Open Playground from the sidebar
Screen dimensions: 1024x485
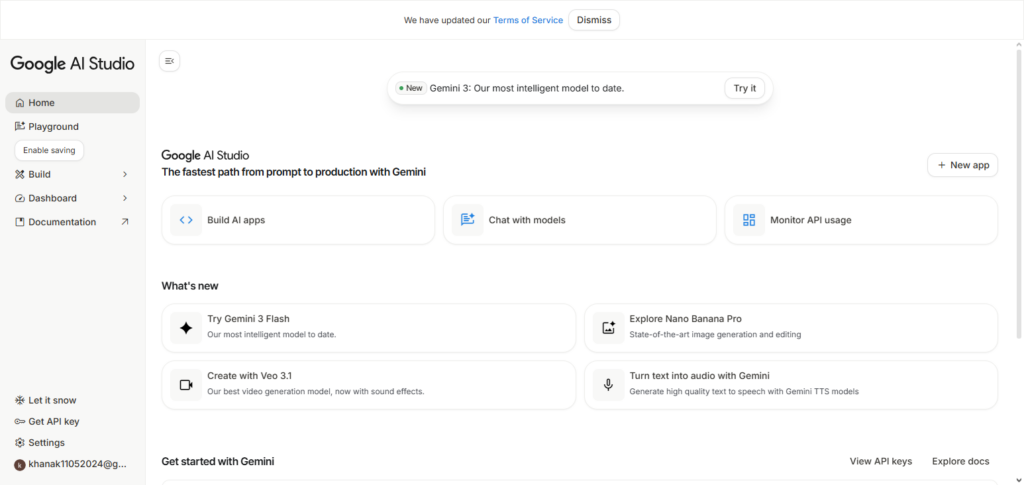coord(72,127)
